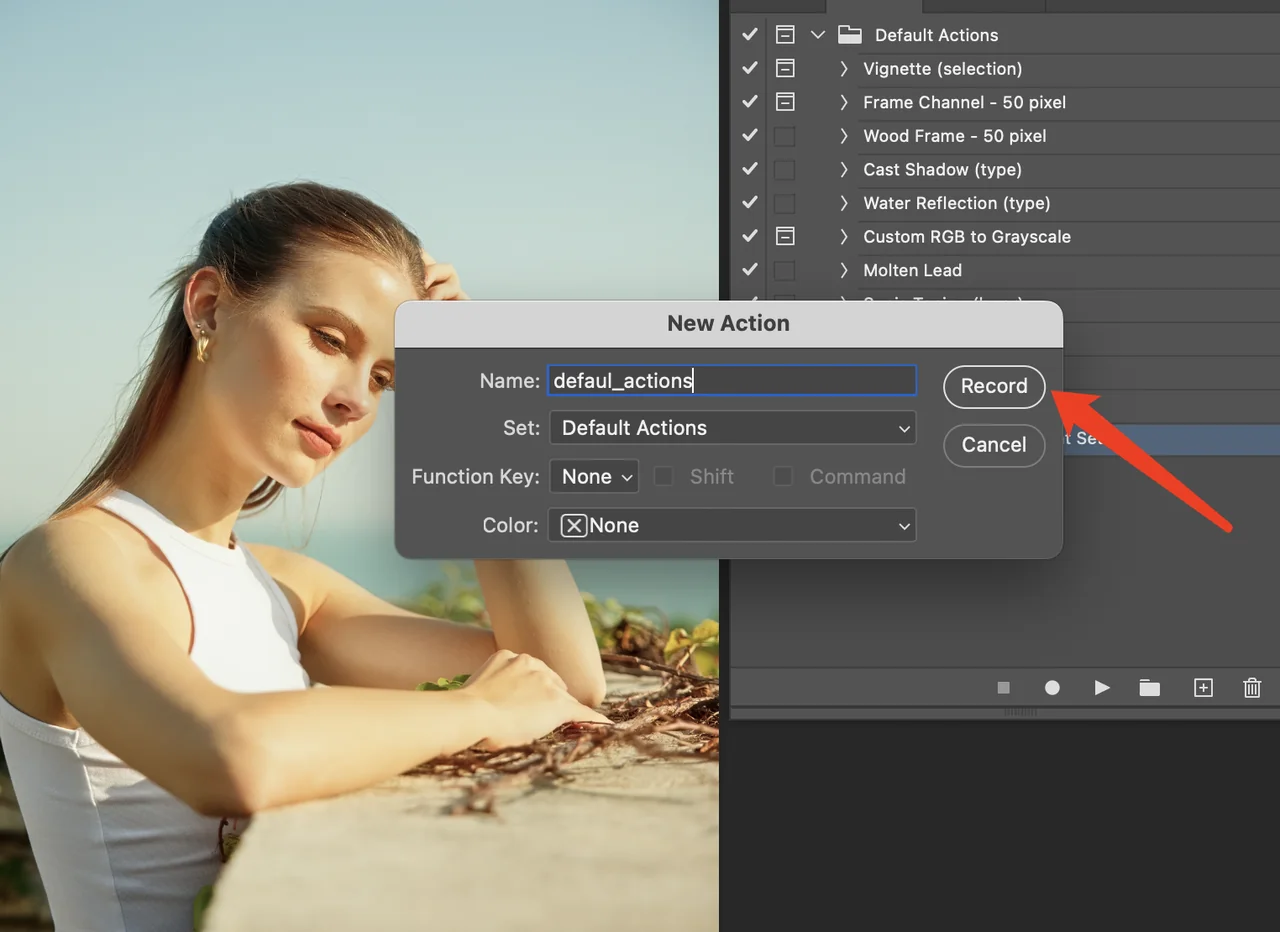1280x932 pixels.
Task: Expand the Water Reflection (type) chevron
Action: [x=843, y=203]
